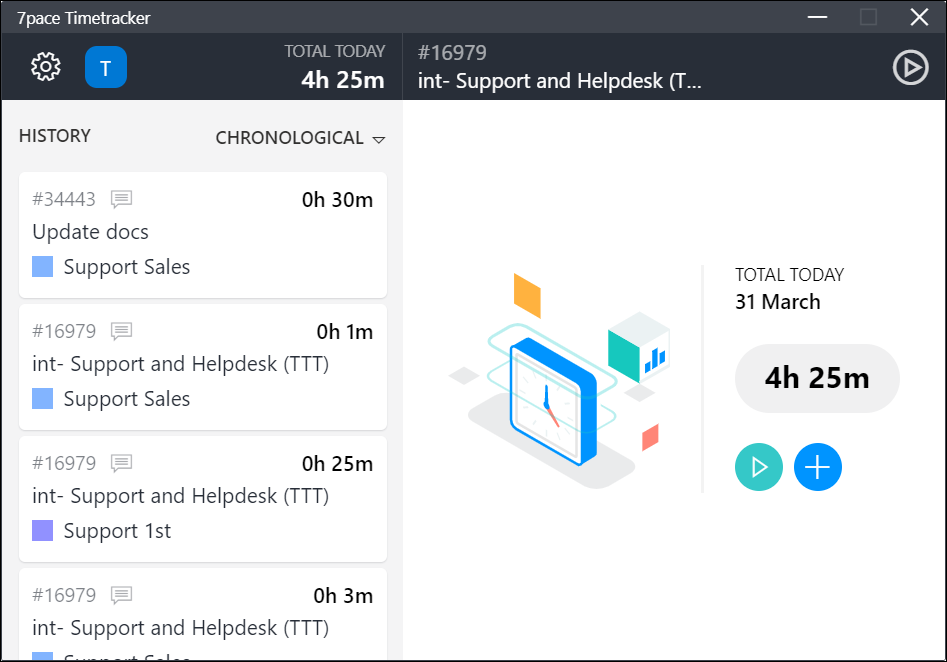Open comment icon on 0h 1m entry
Image resolution: width=947 pixels, height=662 pixels.
click(121, 331)
